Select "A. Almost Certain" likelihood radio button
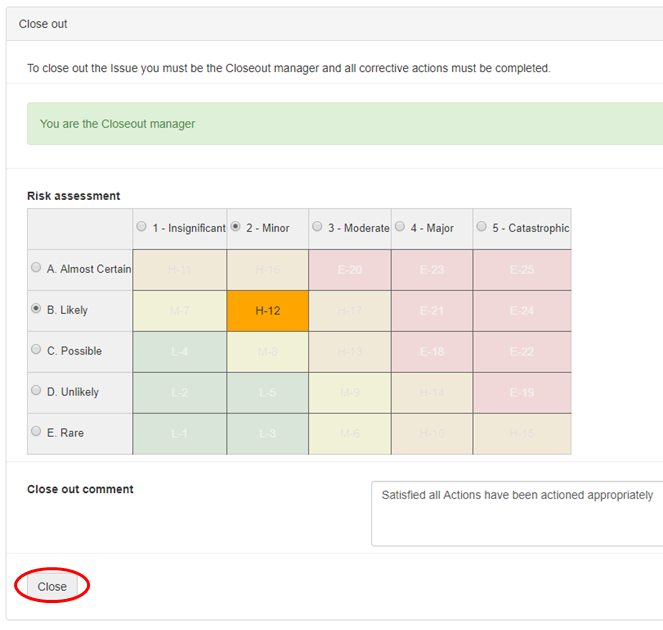Screen dimensions: 663x630 point(37,268)
